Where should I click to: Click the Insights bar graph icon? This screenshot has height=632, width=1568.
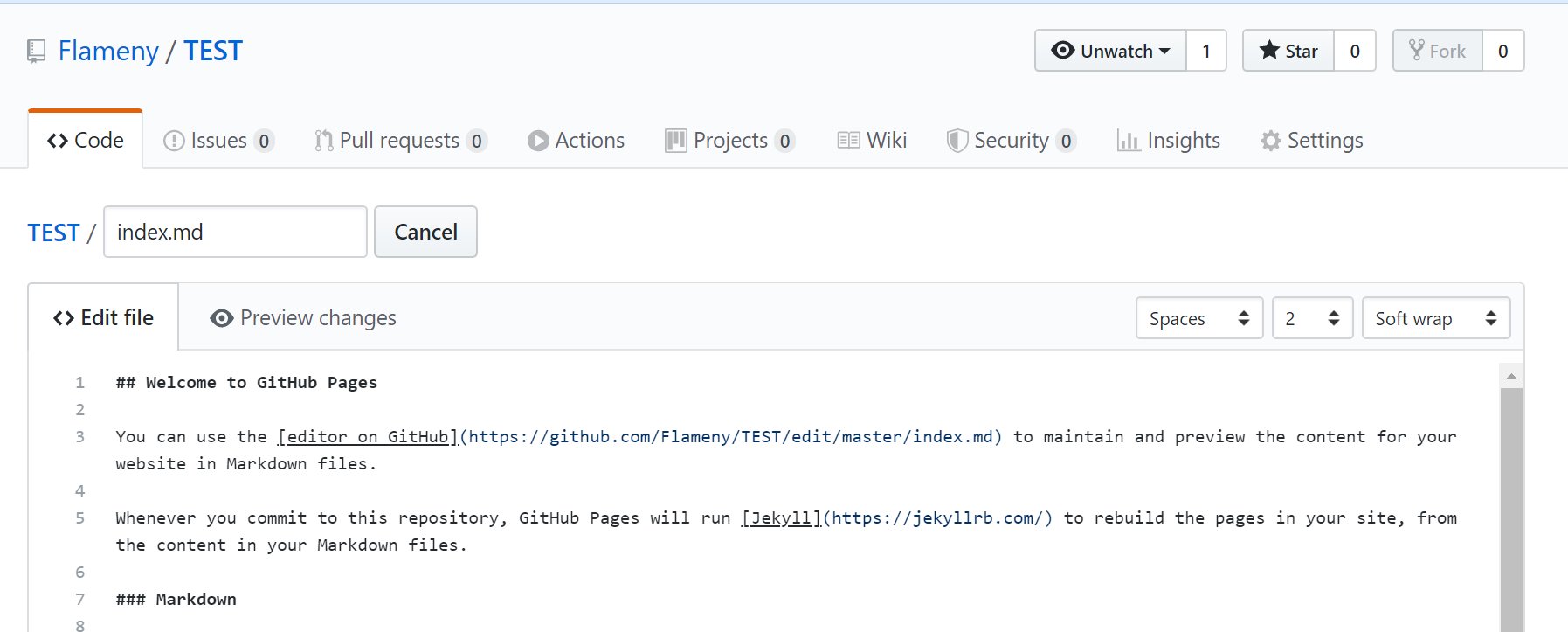click(x=1128, y=141)
